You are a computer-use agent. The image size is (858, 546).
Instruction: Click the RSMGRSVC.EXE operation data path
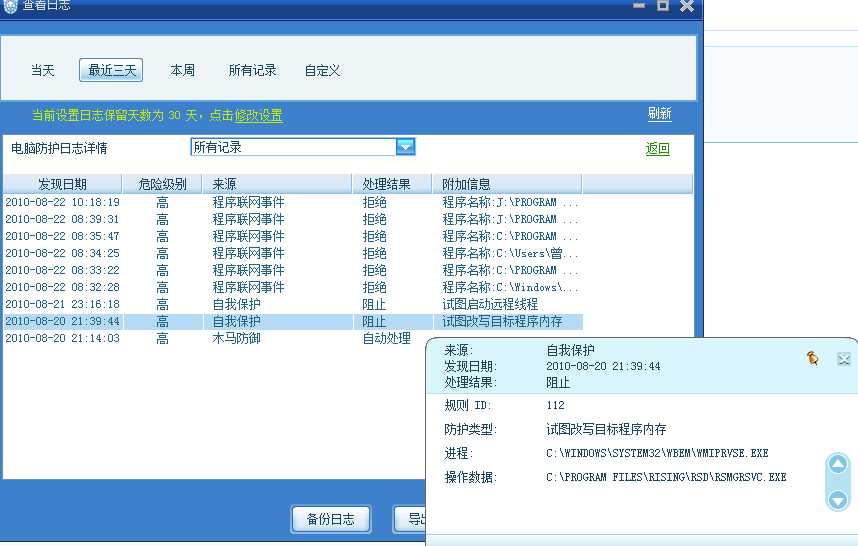click(x=666, y=477)
